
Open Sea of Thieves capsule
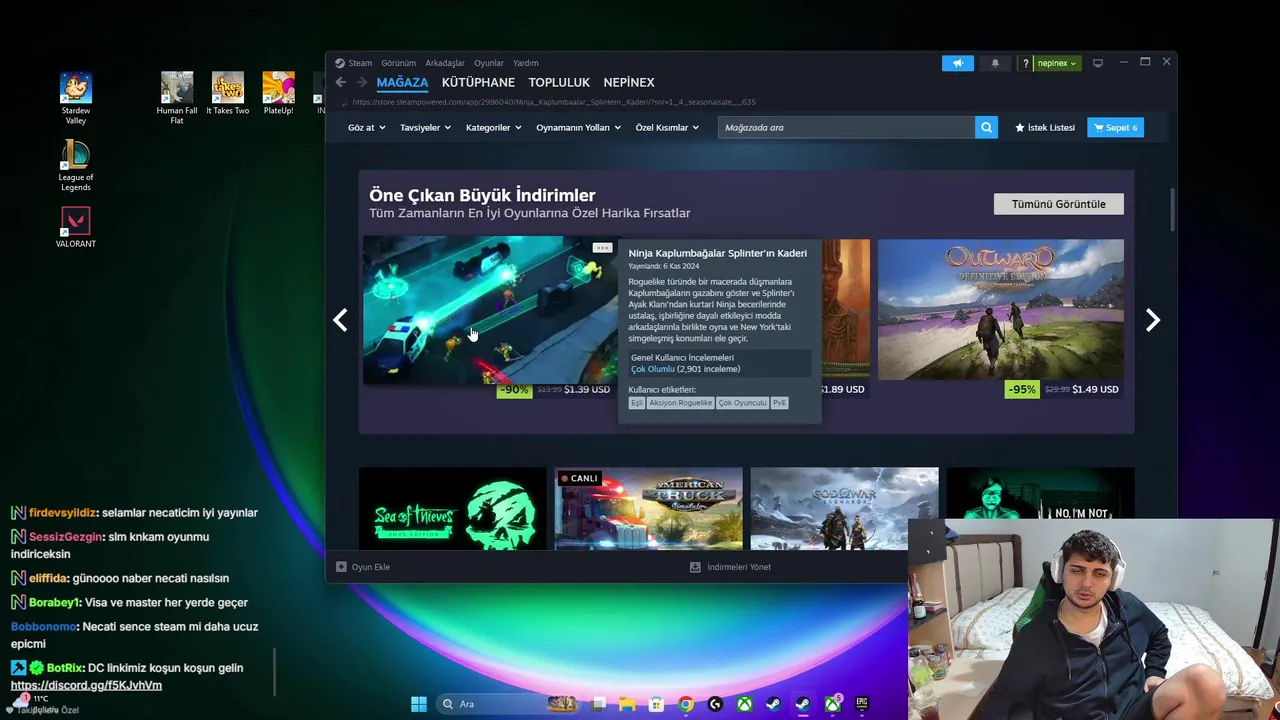(452, 508)
